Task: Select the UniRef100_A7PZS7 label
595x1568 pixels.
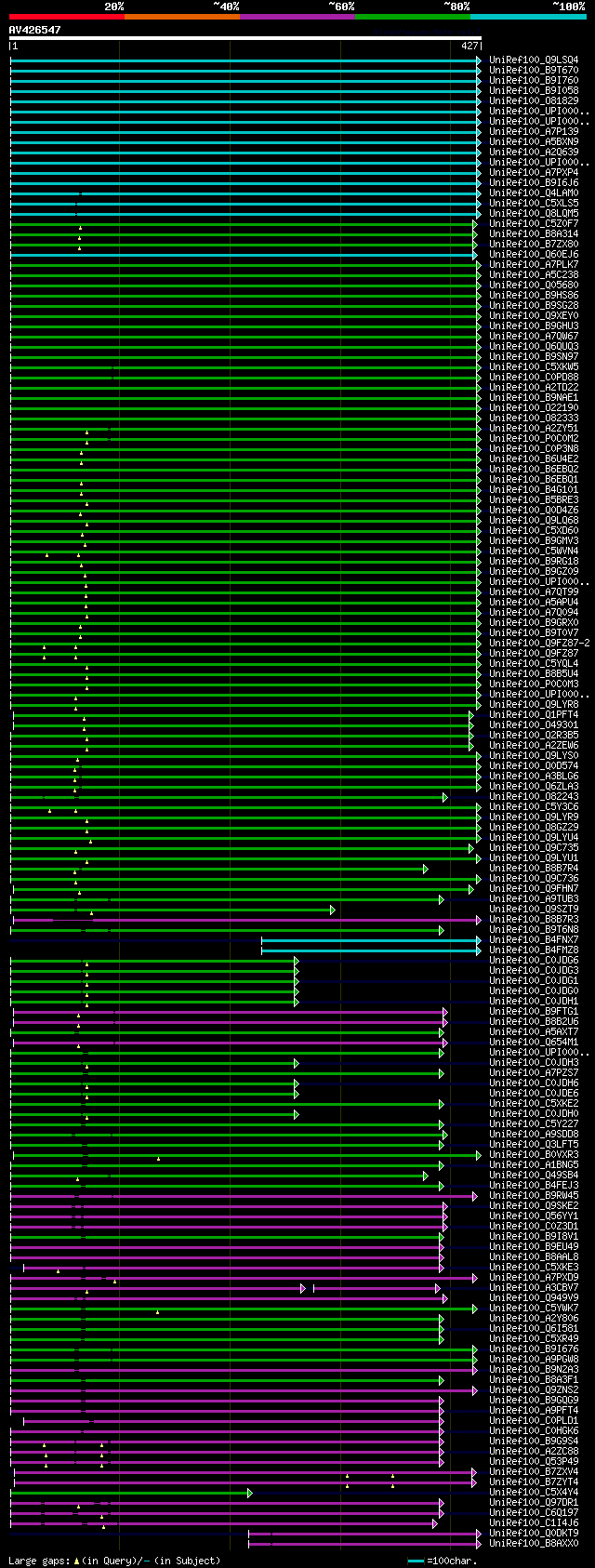Action: 534,1072
